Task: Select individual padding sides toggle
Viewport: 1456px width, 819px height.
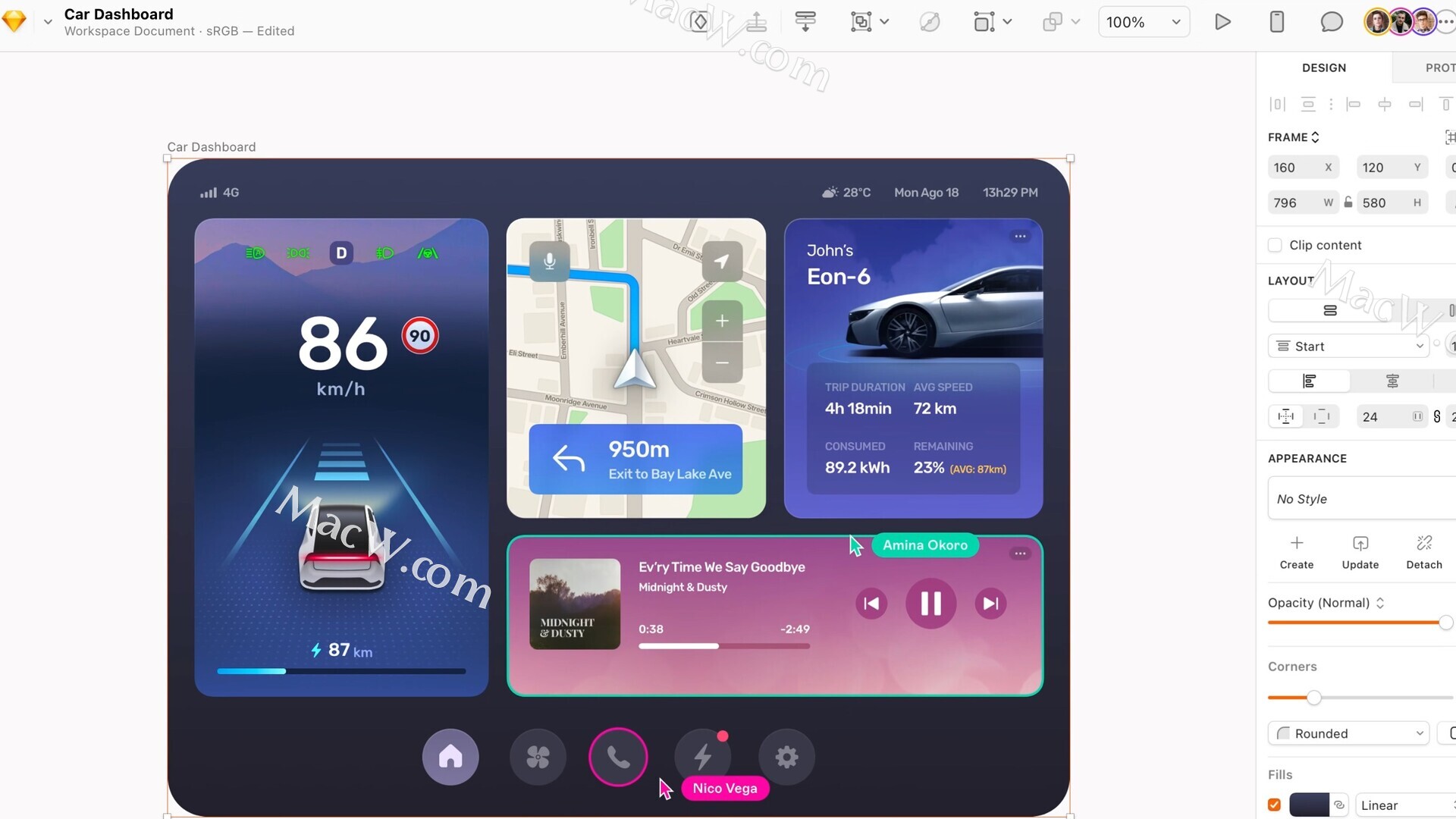Action: click(1322, 416)
